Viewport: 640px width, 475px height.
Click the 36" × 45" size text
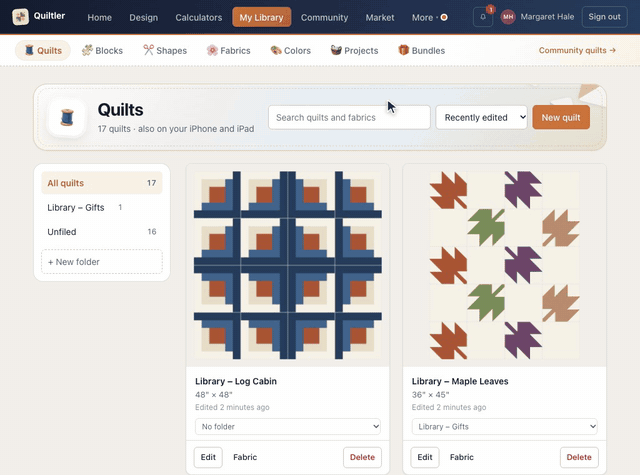(x=430, y=395)
